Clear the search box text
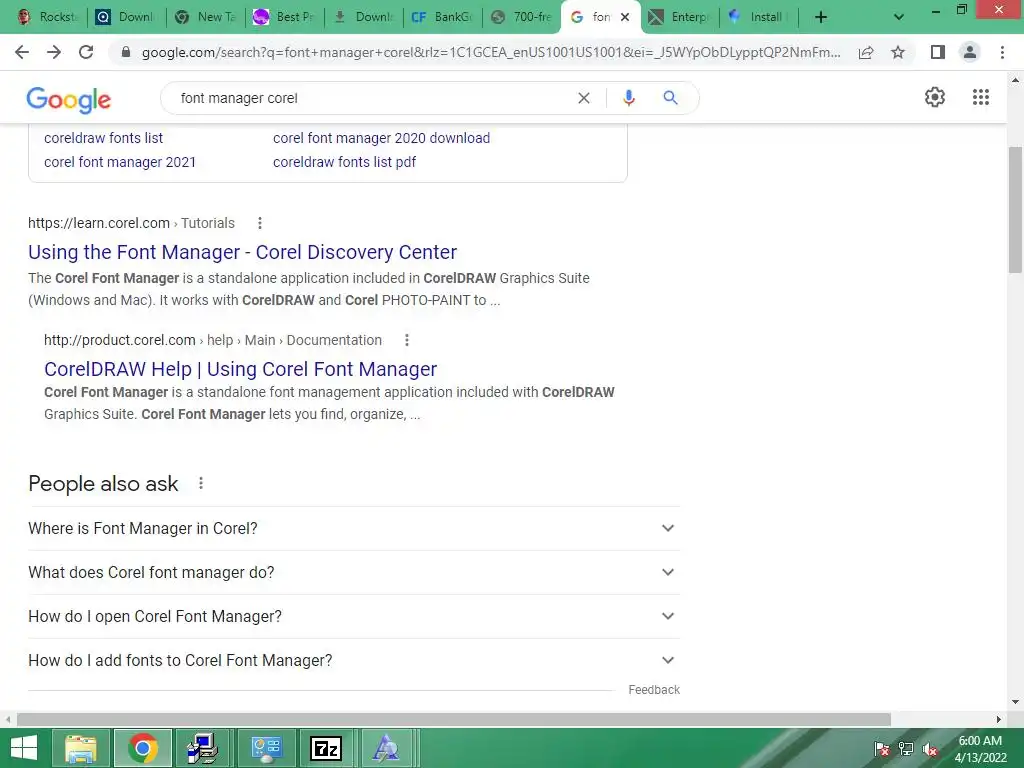This screenshot has height=768, width=1024. click(584, 98)
